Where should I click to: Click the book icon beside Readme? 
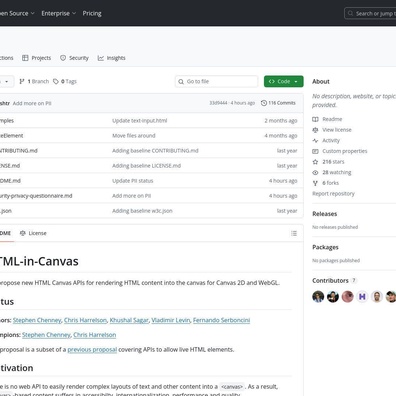click(x=315, y=119)
